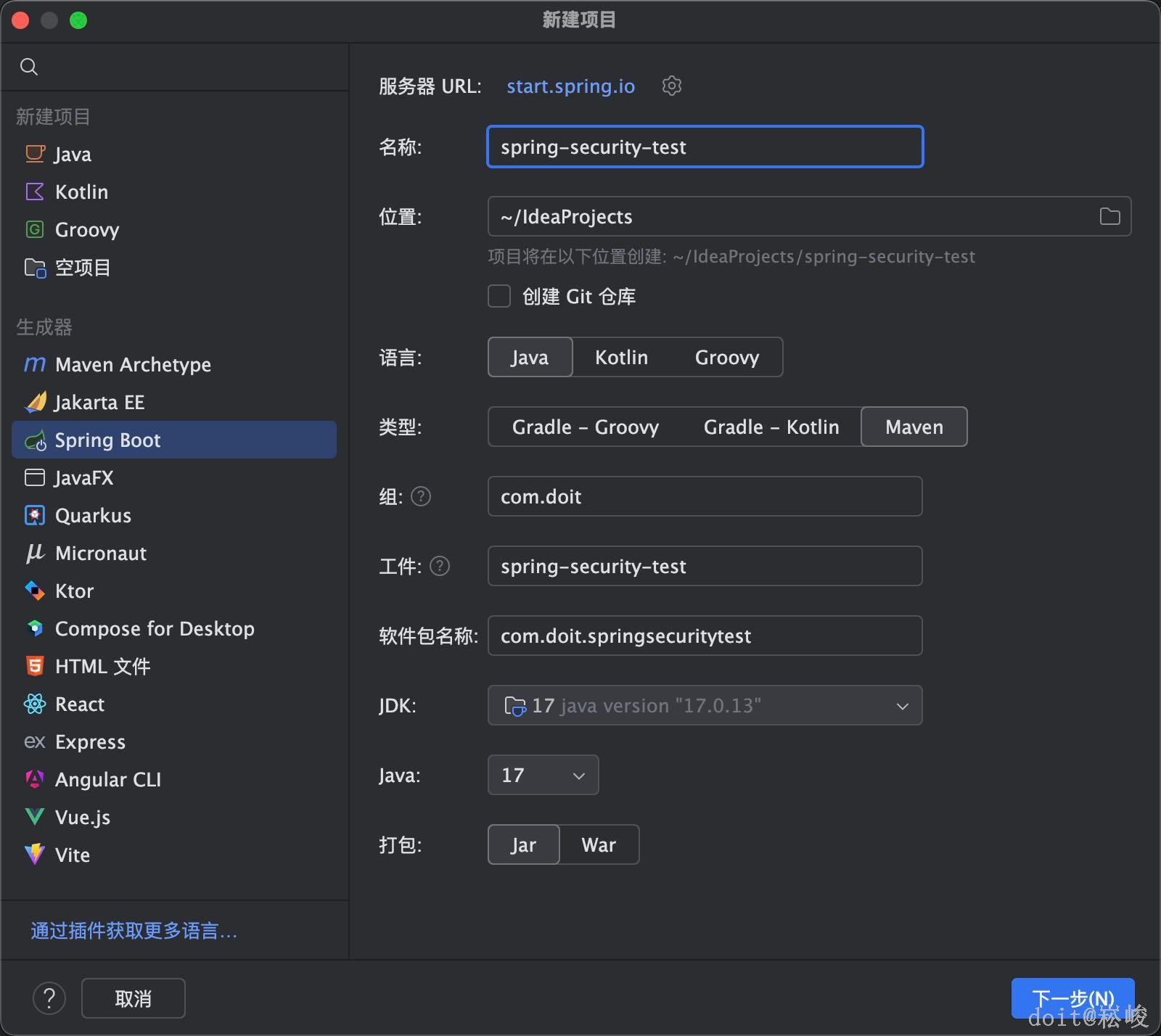Click the search magnifier icon

29,67
